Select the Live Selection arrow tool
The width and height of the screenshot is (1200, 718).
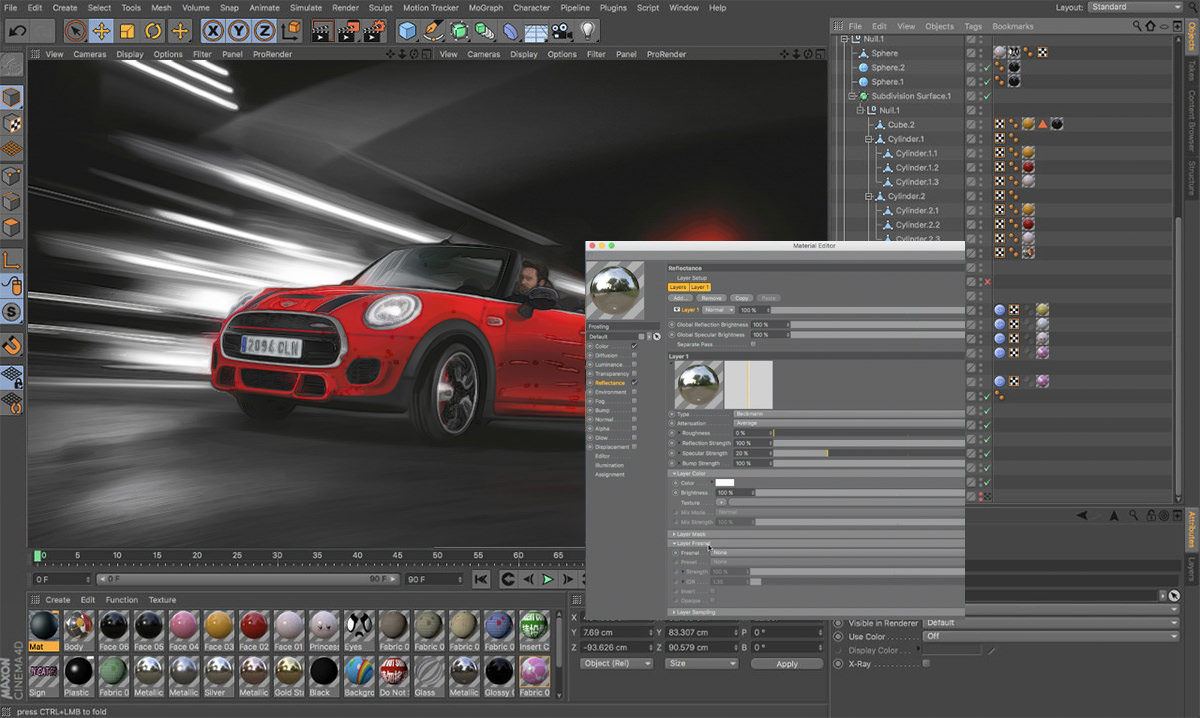tap(76, 31)
